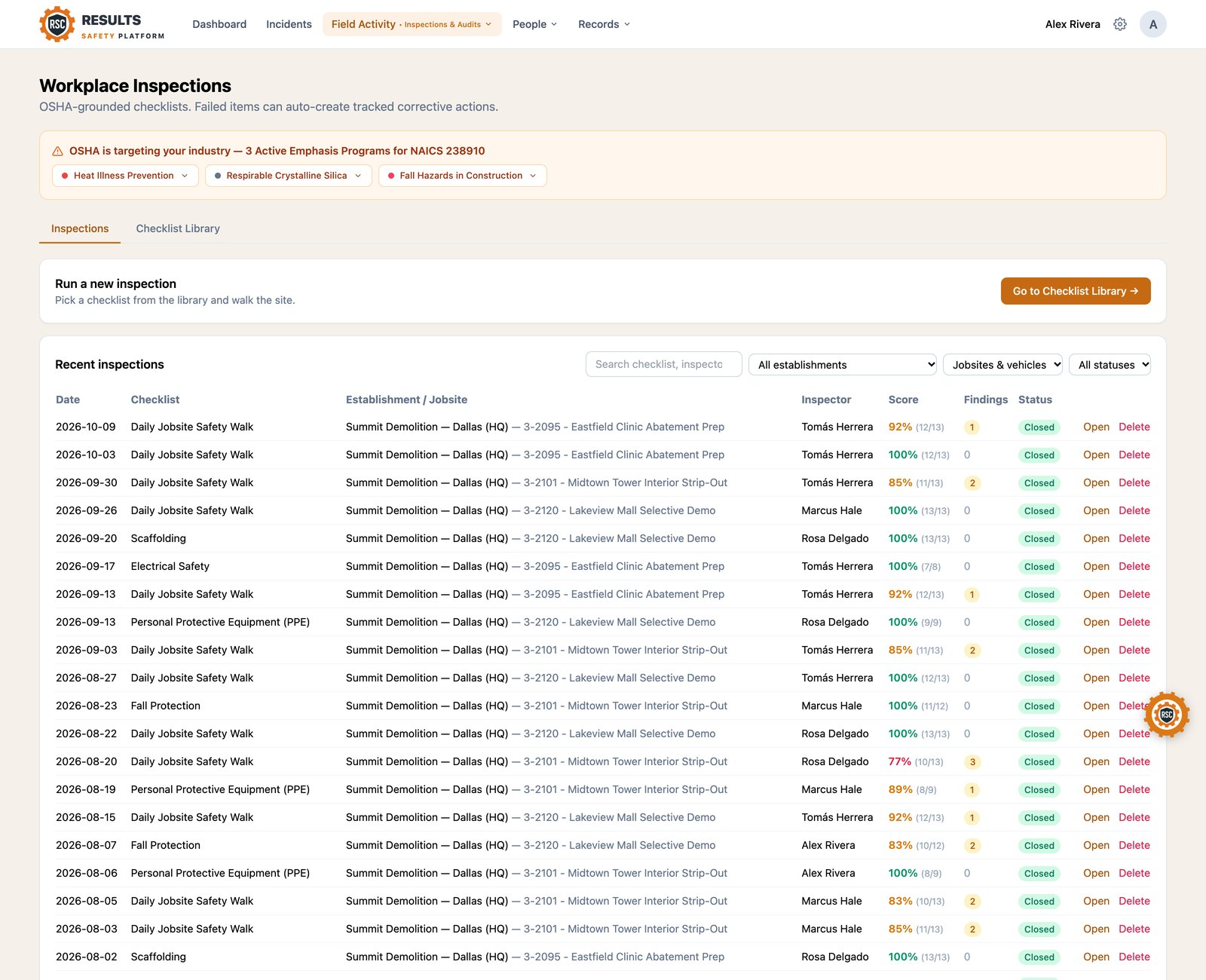The width and height of the screenshot is (1206, 980).
Task: Click the Closed status badge for 2026-10-09
Action: 1039,427
